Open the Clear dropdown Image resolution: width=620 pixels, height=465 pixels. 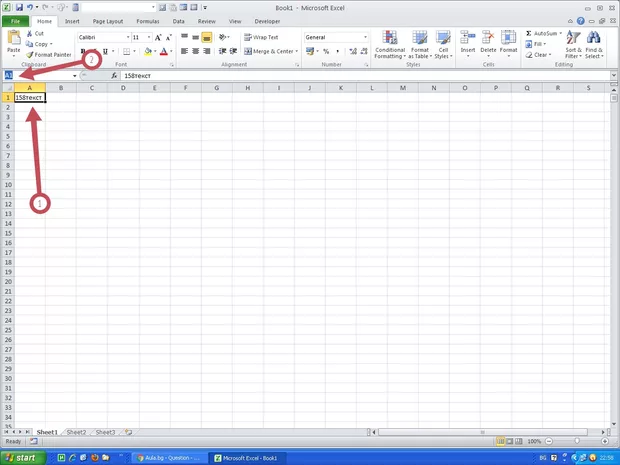[539, 55]
